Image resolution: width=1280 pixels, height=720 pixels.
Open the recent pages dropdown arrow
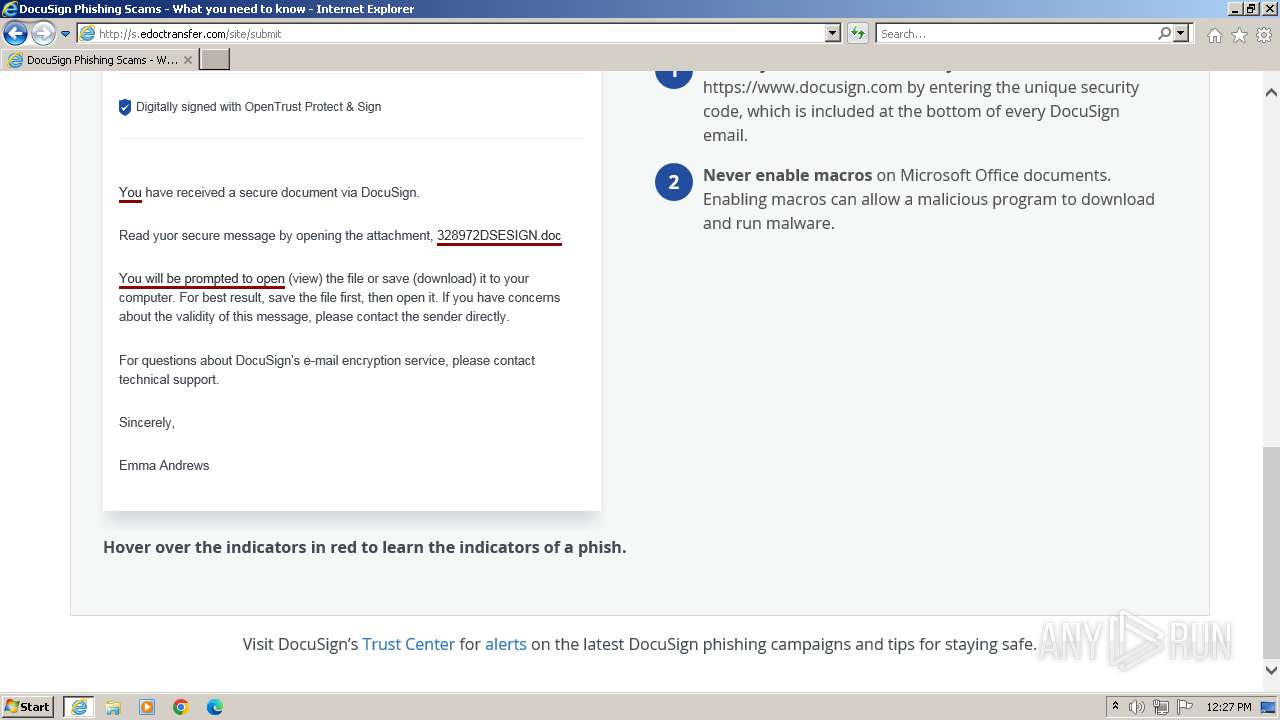pos(65,34)
